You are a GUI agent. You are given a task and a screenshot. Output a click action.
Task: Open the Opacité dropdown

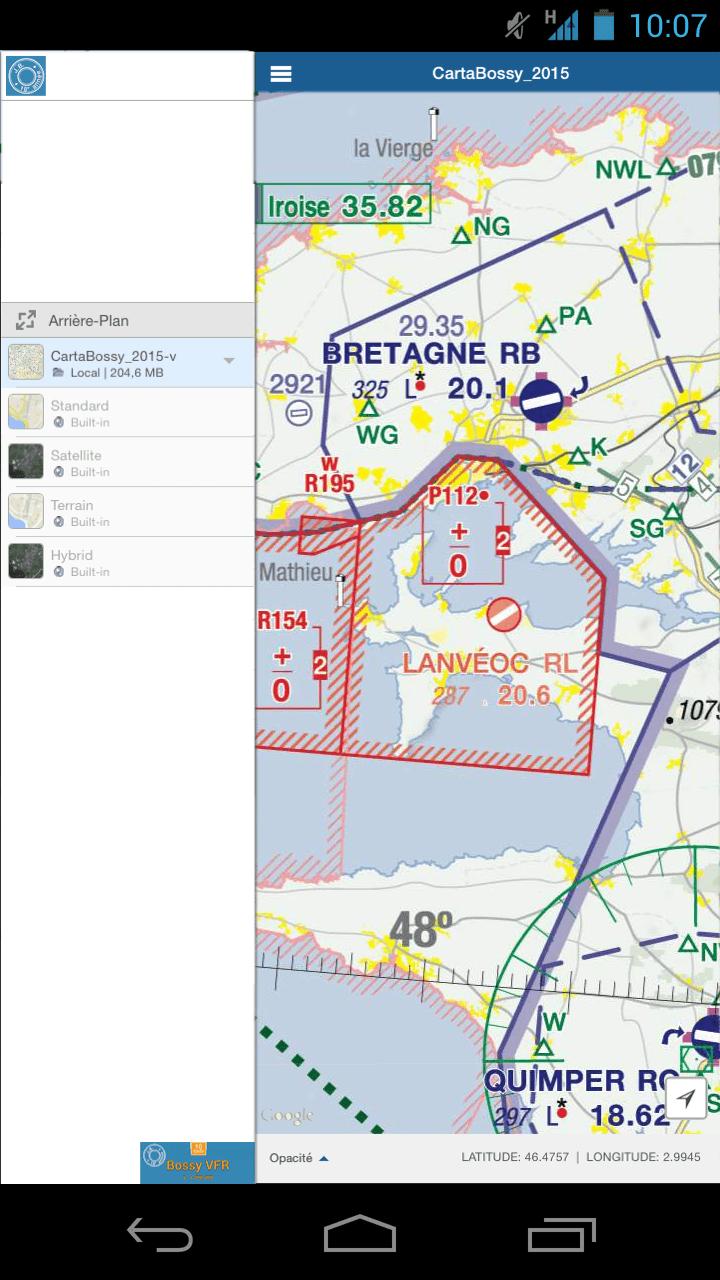(x=298, y=1158)
